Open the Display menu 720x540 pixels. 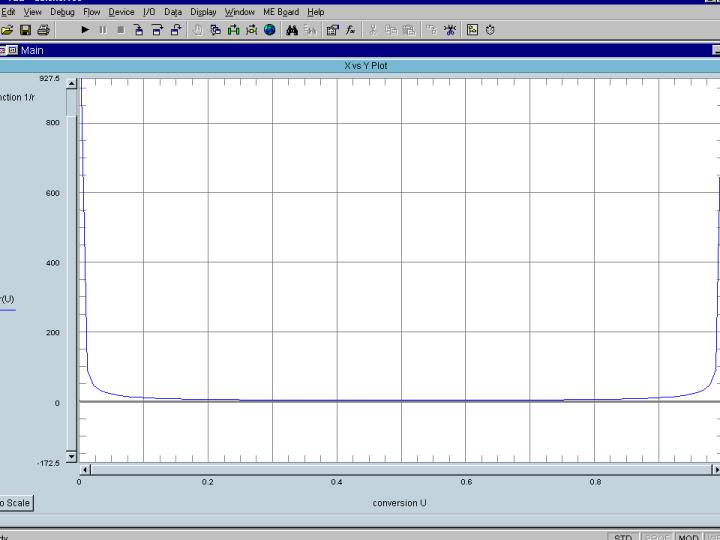tap(203, 12)
